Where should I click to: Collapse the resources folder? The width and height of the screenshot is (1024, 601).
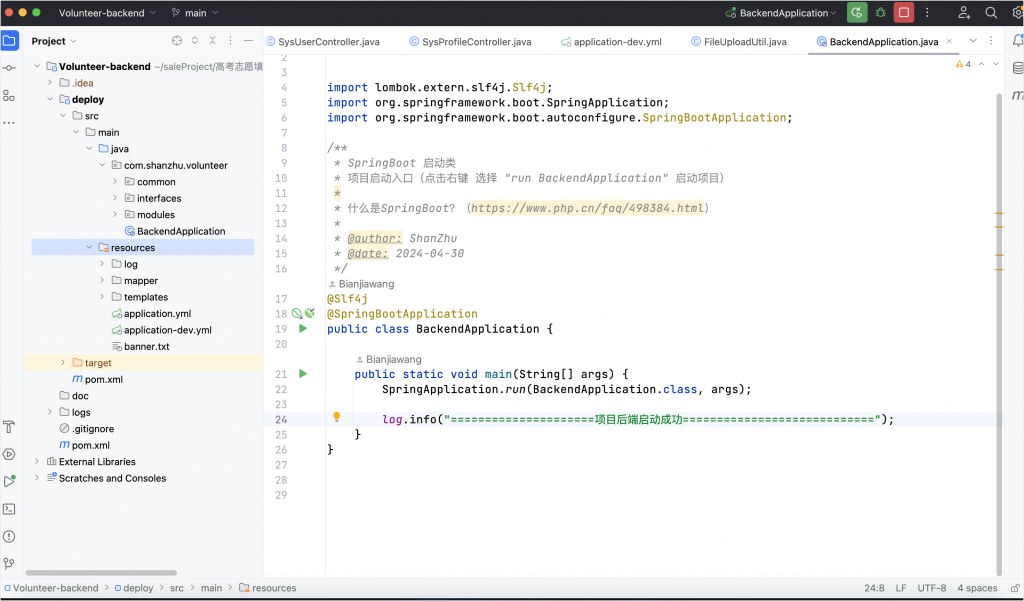[89, 248]
